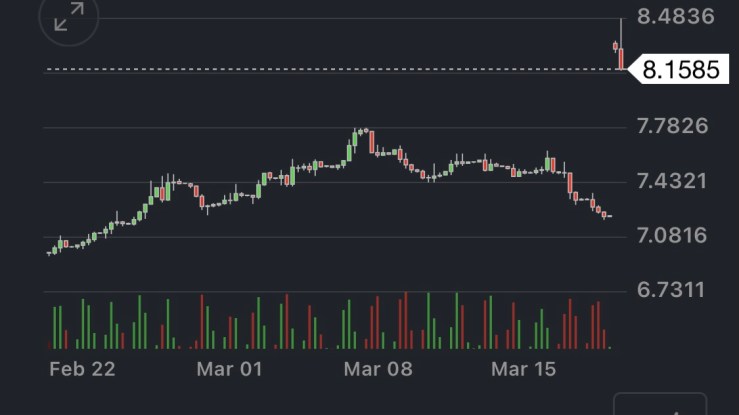Click the small candle left of latest candle
Viewport: 739px width, 415px height.
pyautogui.click(x=615, y=45)
